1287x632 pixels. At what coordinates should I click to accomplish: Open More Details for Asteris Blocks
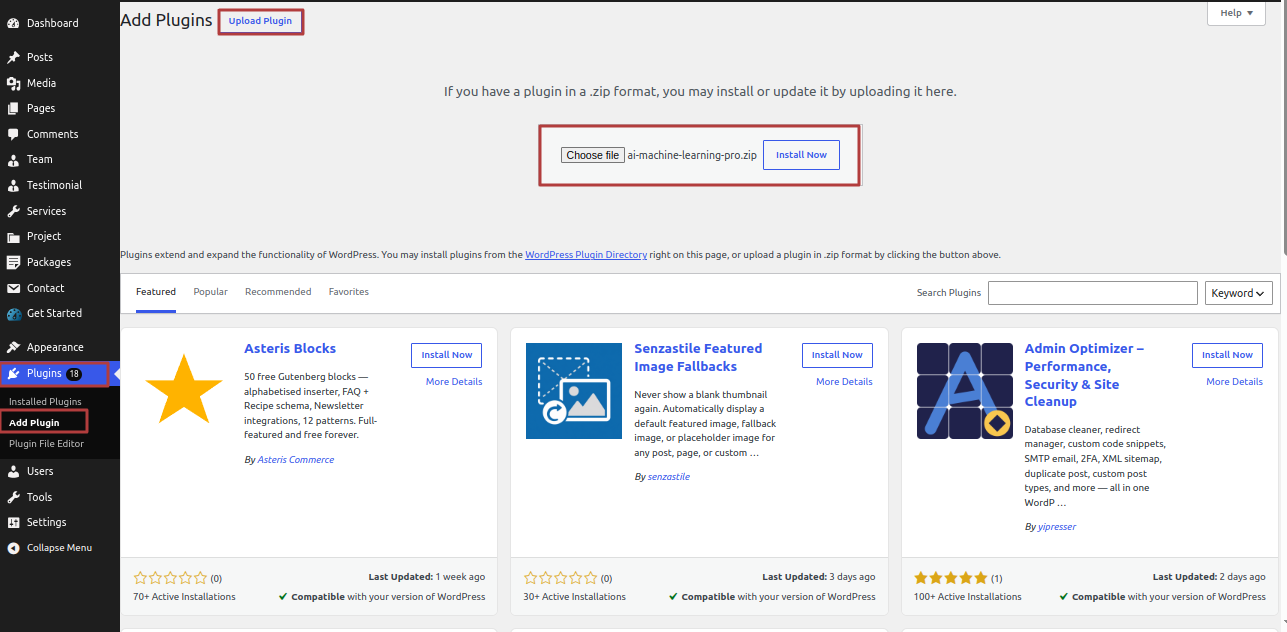pos(454,382)
